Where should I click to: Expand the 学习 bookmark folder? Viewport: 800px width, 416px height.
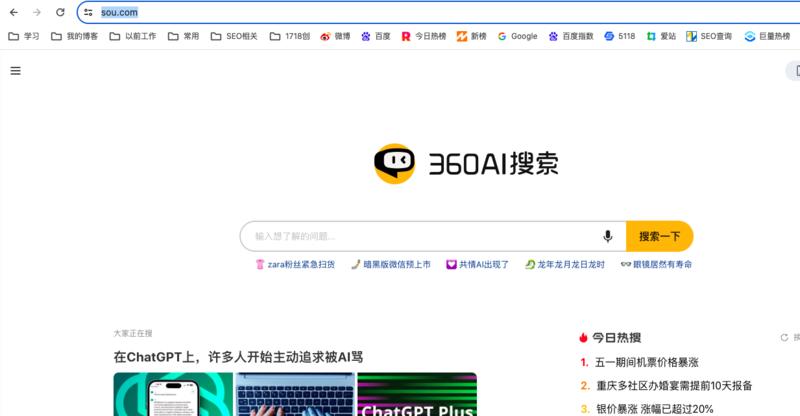click(x=24, y=36)
